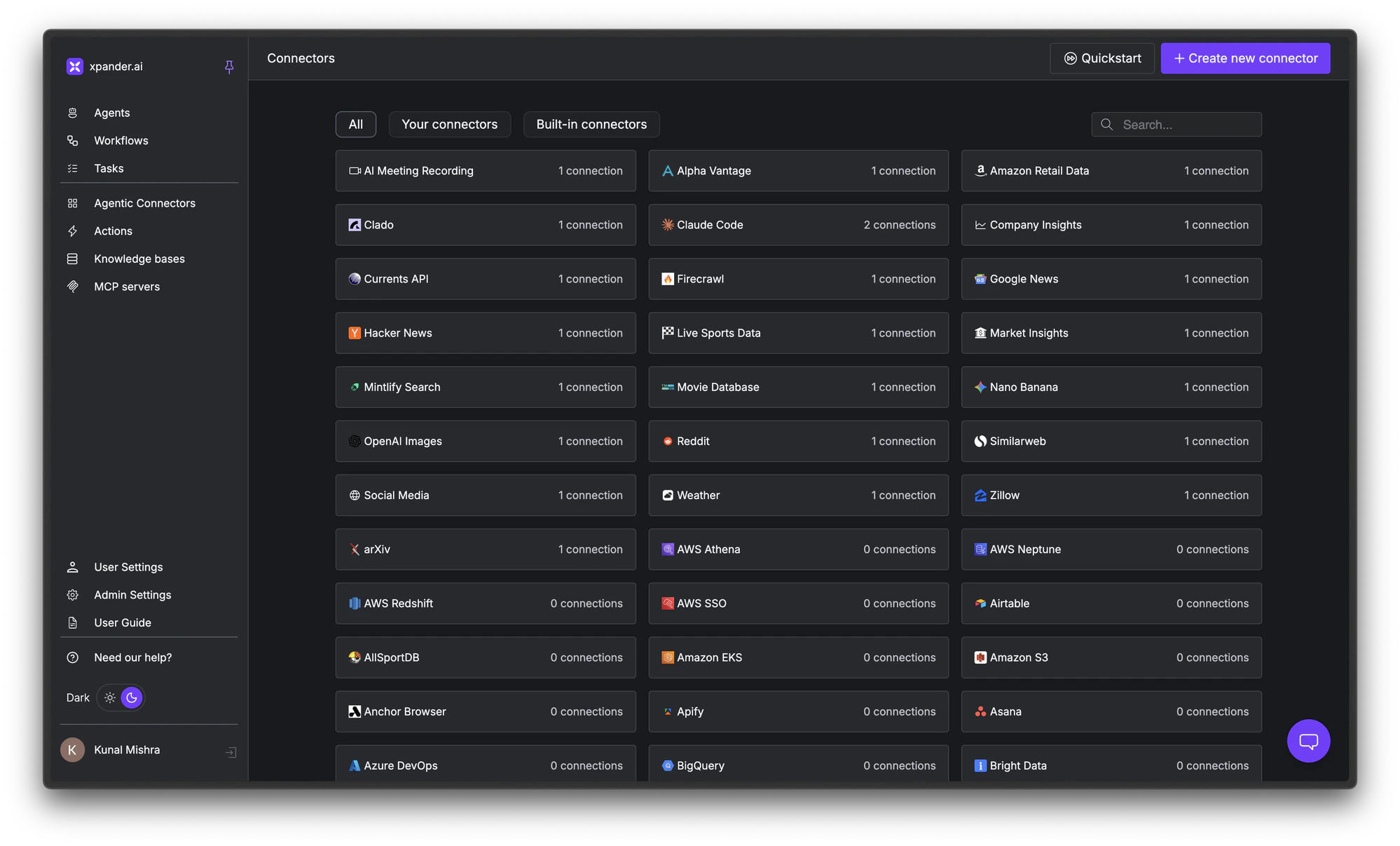Open the Claude Code connector card
The height and width of the screenshot is (846, 1400).
798,225
